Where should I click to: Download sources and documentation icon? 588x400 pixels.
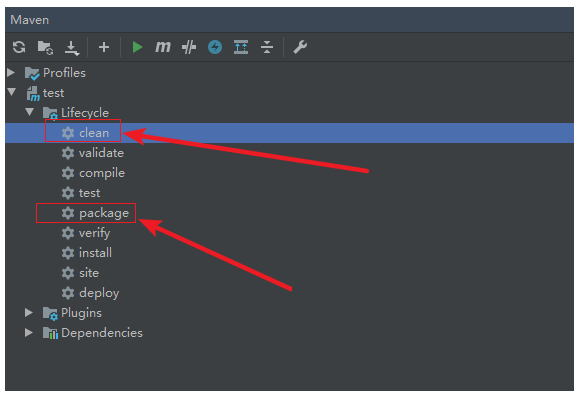tap(72, 48)
